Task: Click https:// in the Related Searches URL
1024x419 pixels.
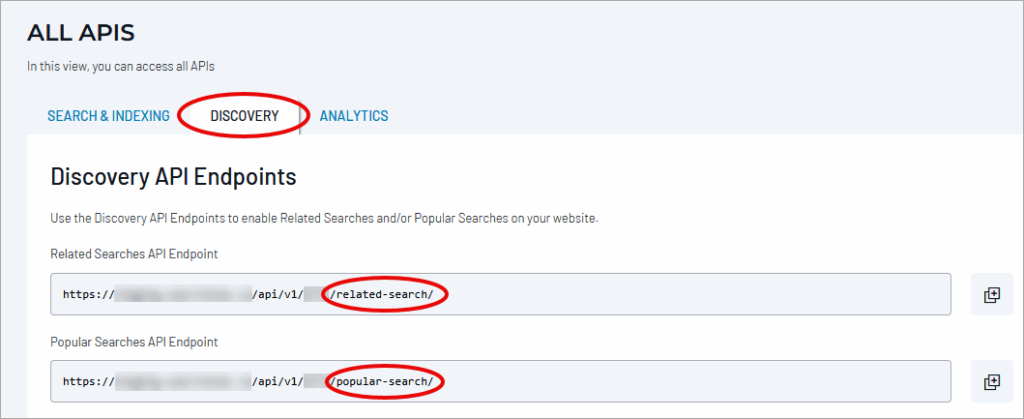Action: point(87,295)
